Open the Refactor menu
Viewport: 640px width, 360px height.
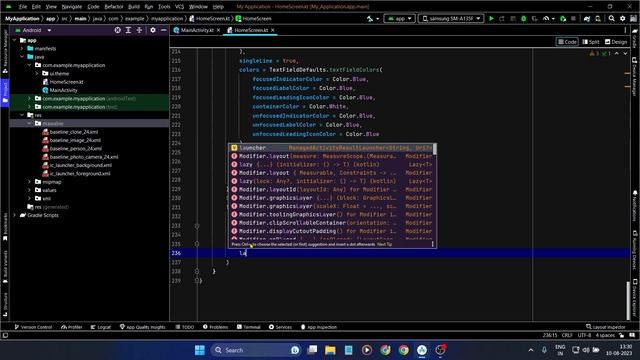click(113, 7)
